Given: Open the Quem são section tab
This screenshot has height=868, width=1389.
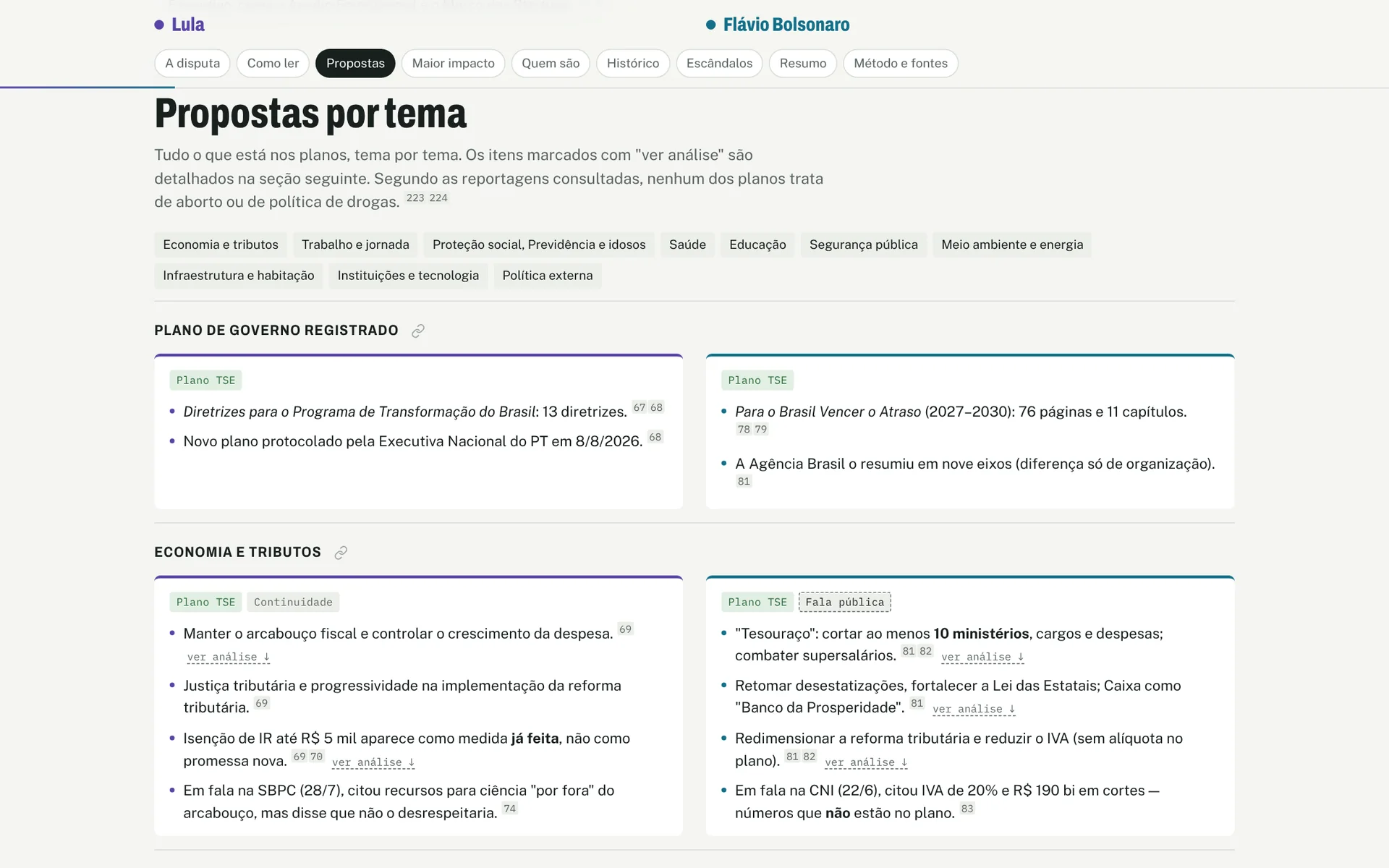Looking at the screenshot, I should click(x=551, y=63).
